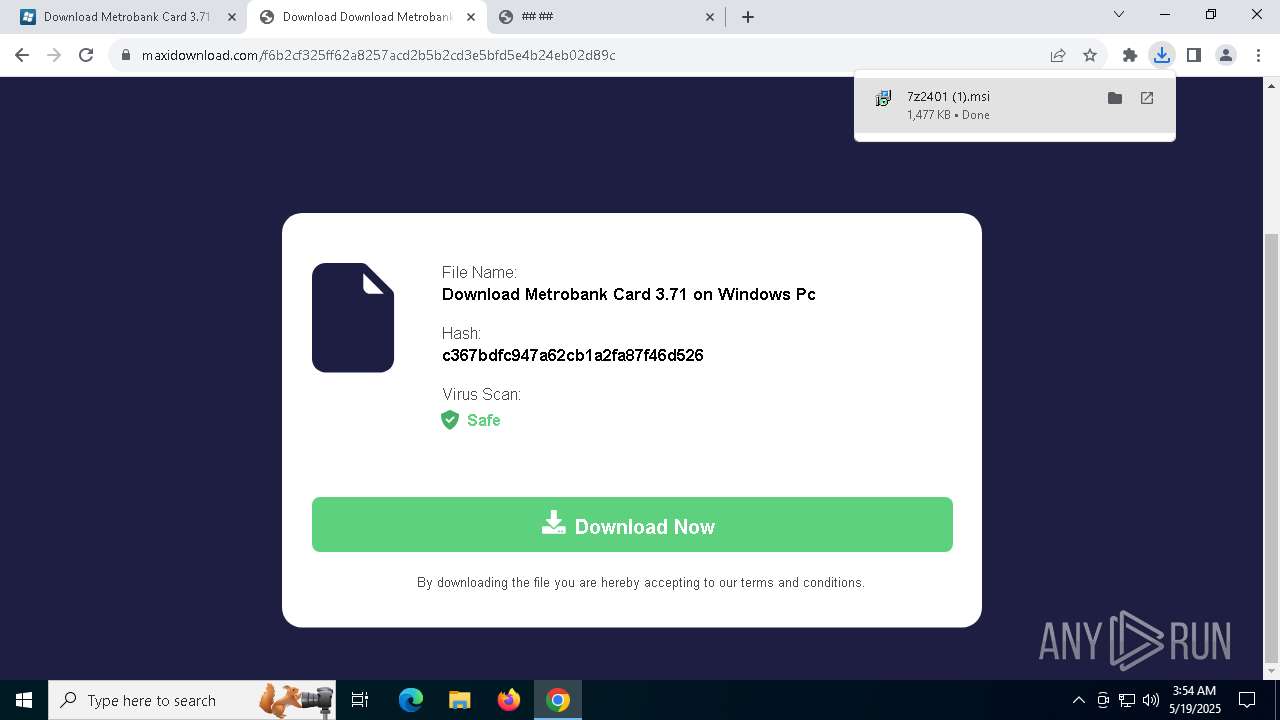
Task: View site information lock icon
Action: point(126,55)
